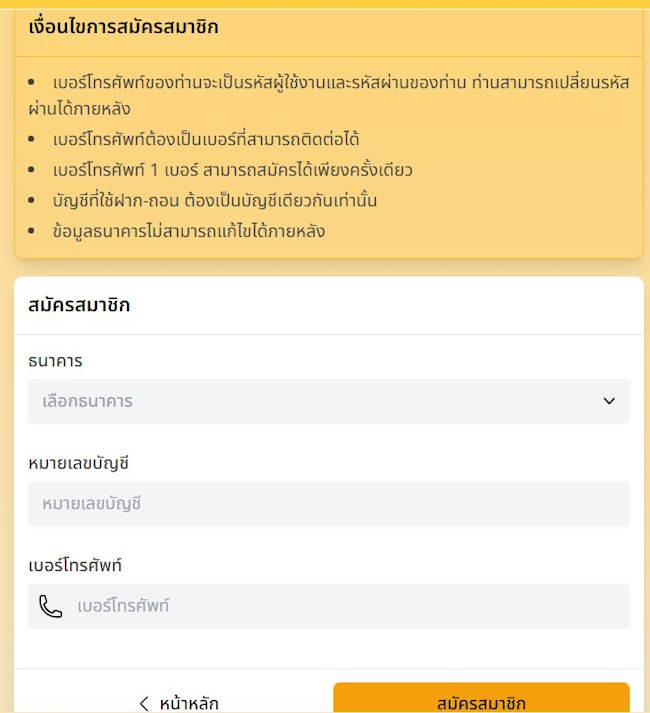The height and width of the screenshot is (713, 650).
Task: Click the left chevron beside หน้าหลัก
Action: click(144, 703)
